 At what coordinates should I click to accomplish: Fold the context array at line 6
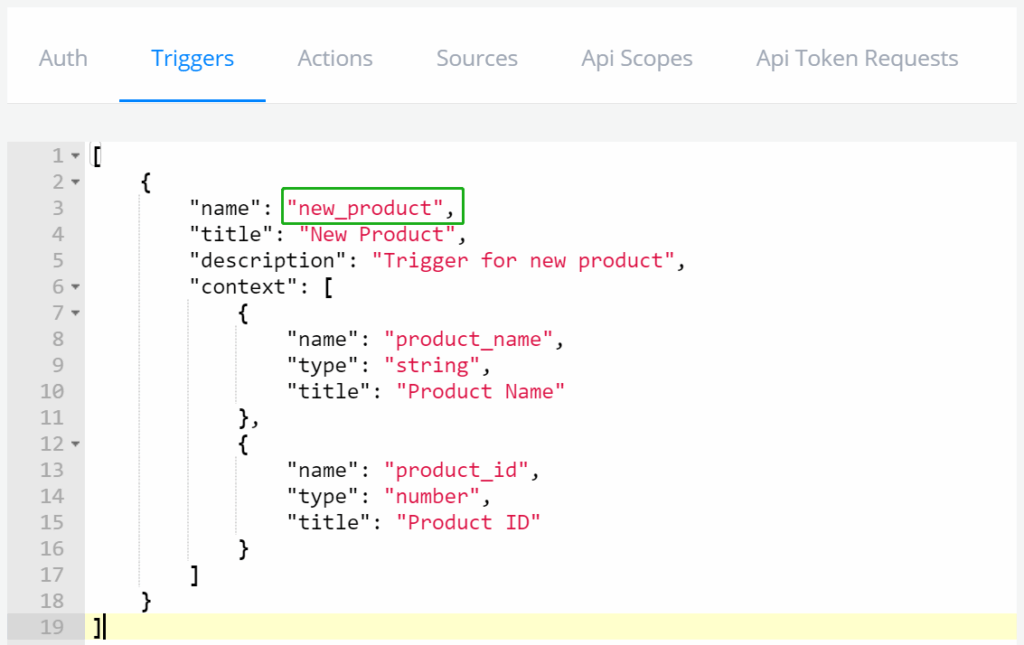tap(75, 287)
